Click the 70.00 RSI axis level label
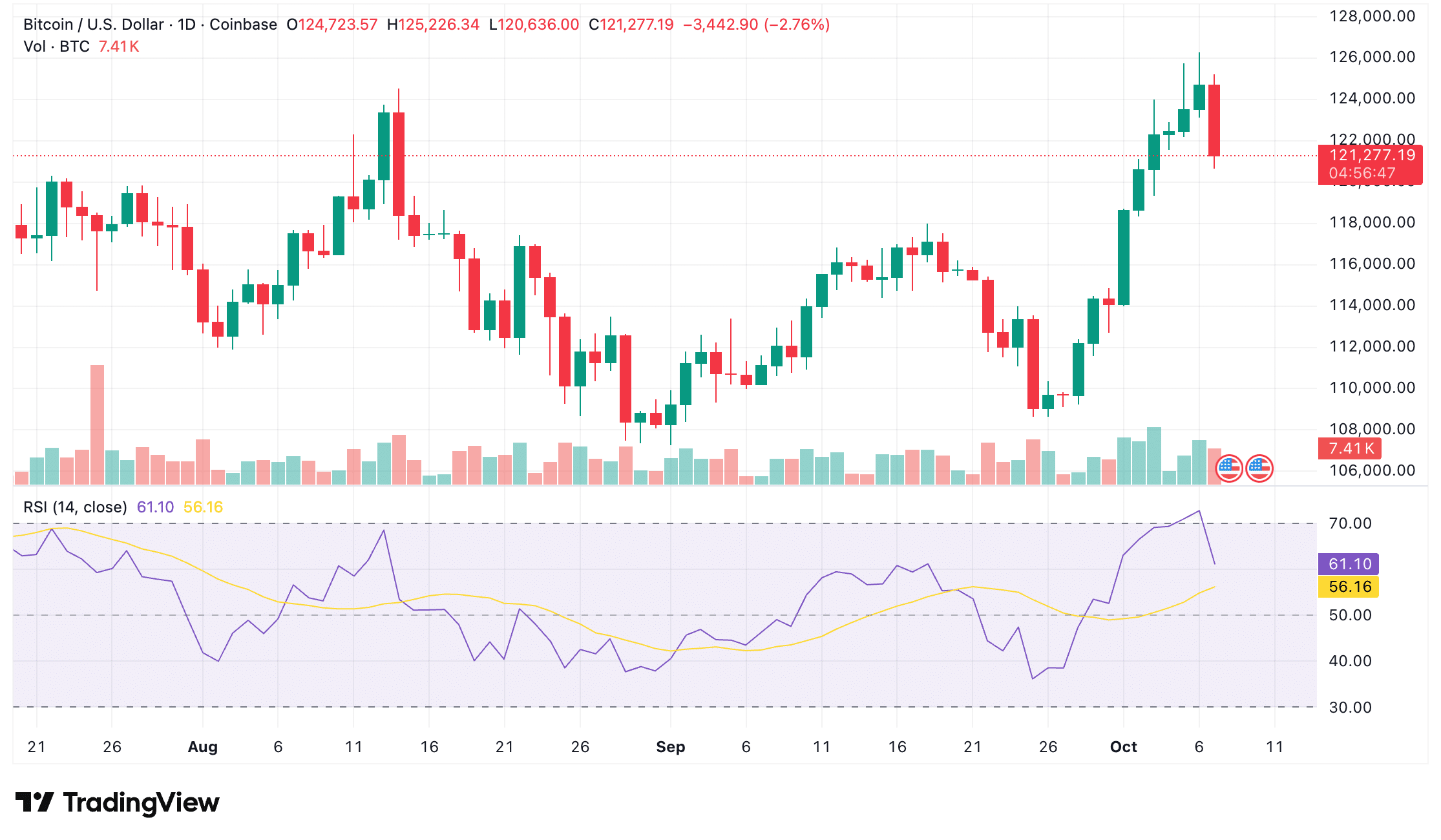Image resolution: width=1441 pixels, height=840 pixels. pos(1350,523)
